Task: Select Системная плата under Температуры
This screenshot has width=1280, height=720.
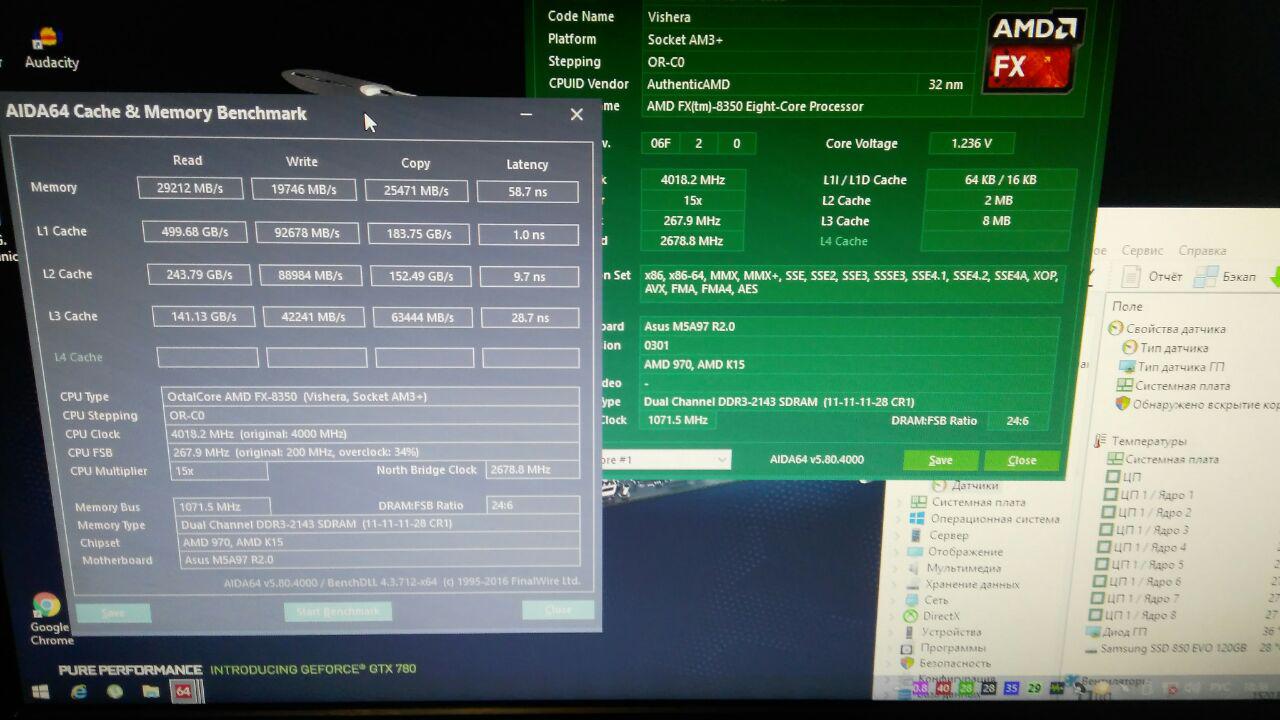Action: point(1162,459)
